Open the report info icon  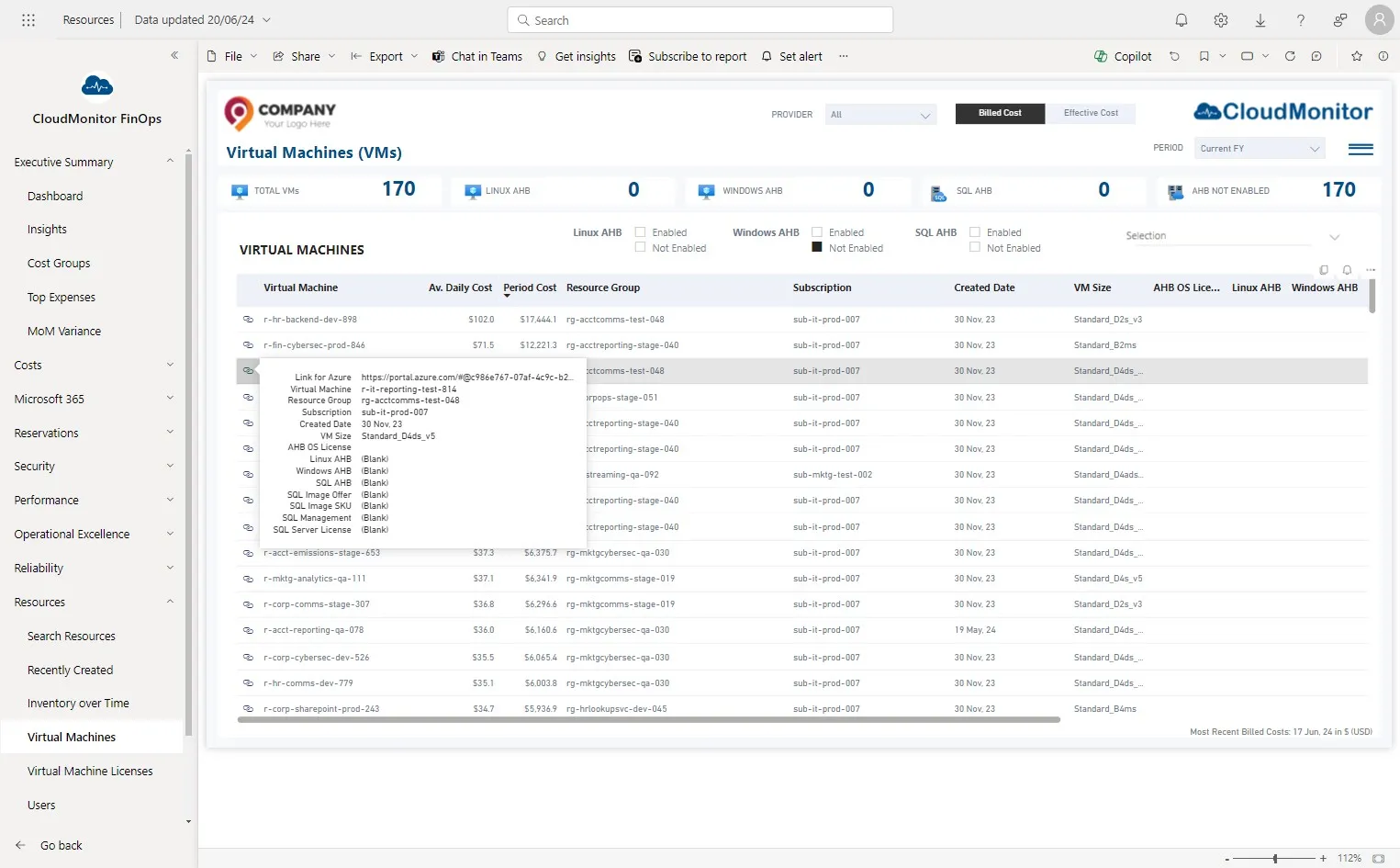(x=1383, y=56)
